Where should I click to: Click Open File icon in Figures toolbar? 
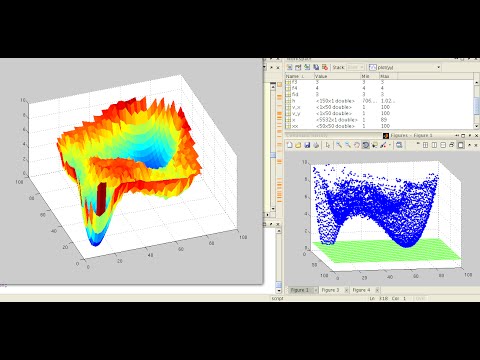pos(298,145)
